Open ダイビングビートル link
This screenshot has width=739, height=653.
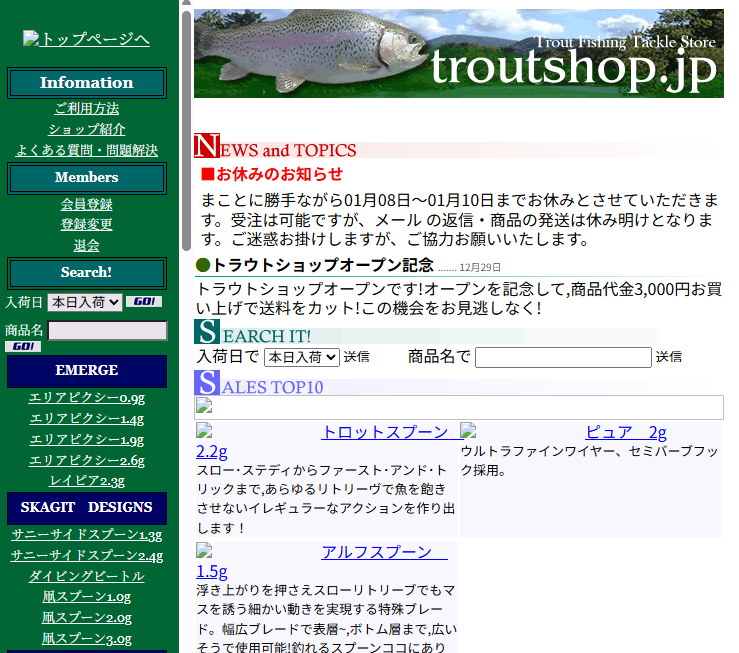coord(87,576)
